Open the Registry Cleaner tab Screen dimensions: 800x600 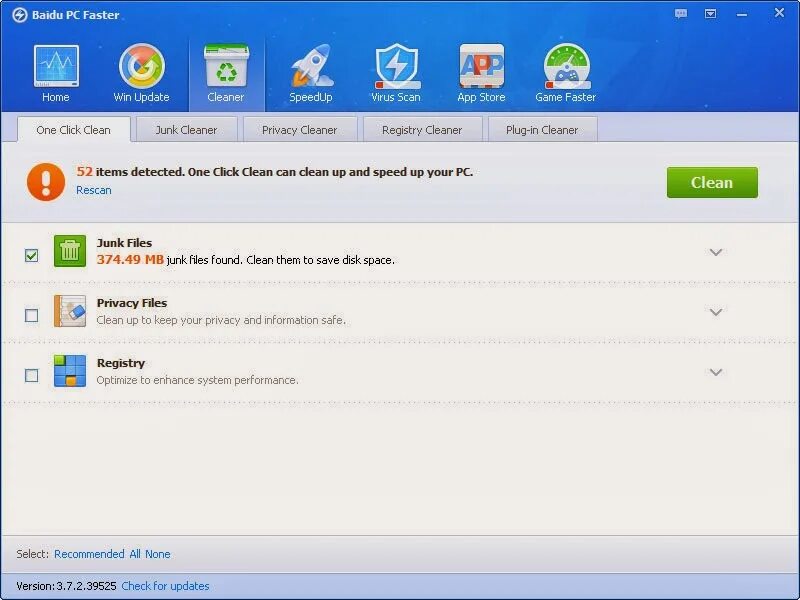pyautogui.click(x=422, y=130)
